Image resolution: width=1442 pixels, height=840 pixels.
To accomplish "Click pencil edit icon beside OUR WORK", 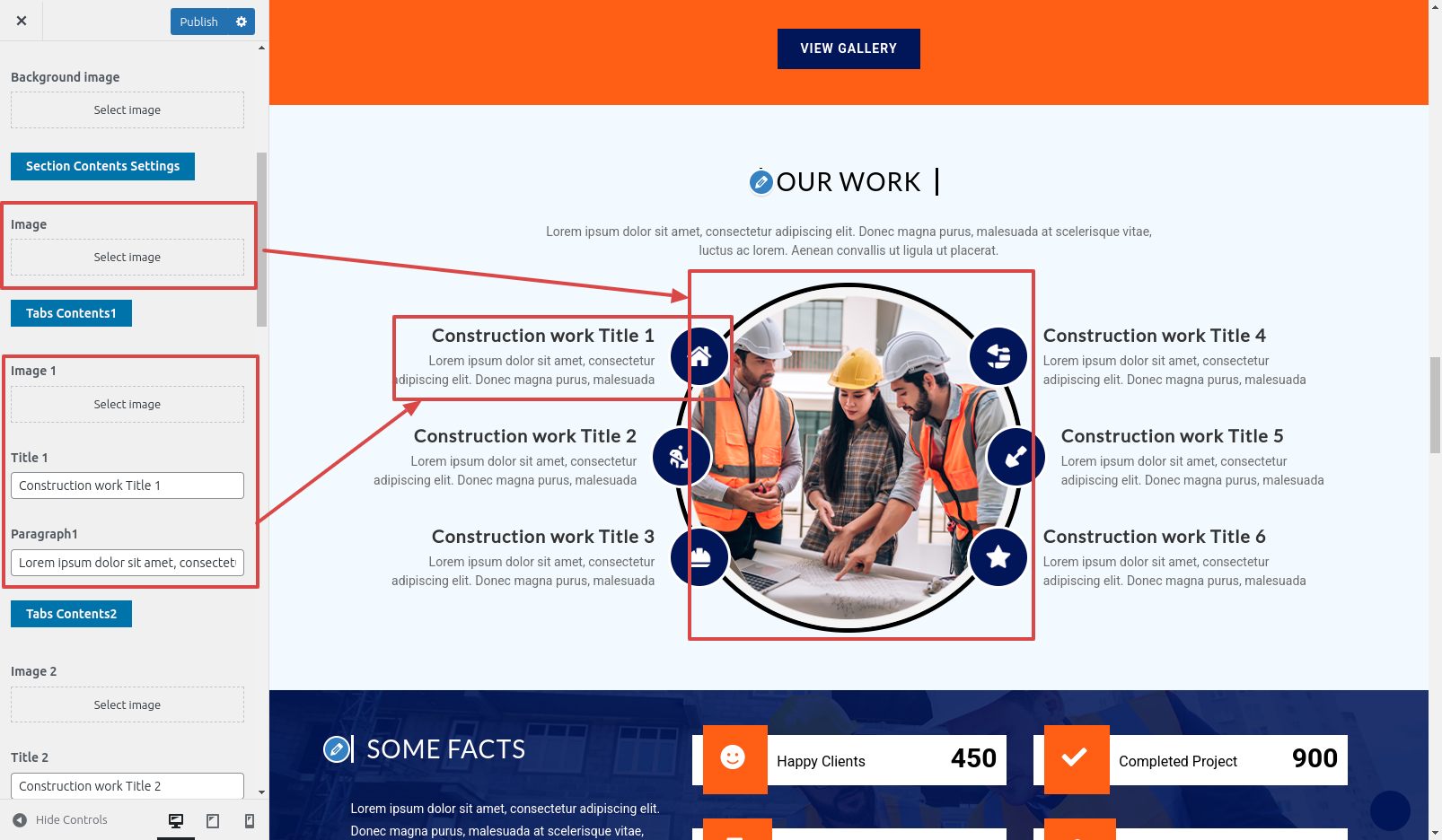I will point(761,183).
